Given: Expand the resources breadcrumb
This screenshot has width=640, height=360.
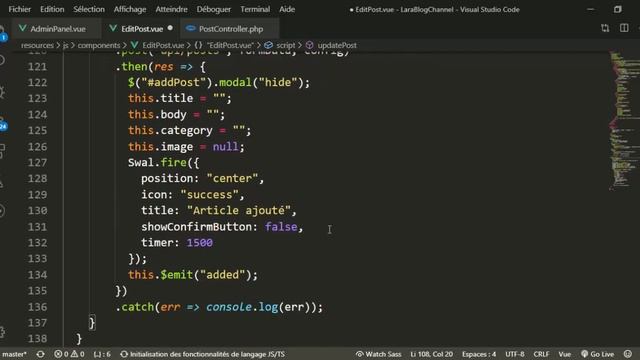Looking at the screenshot, I should click(37, 45).
